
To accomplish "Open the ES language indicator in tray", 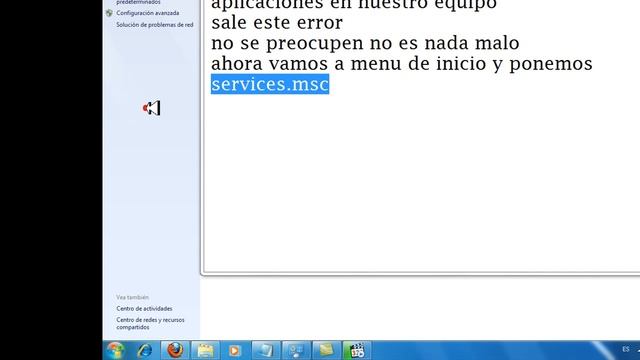I will pos(626,349).
